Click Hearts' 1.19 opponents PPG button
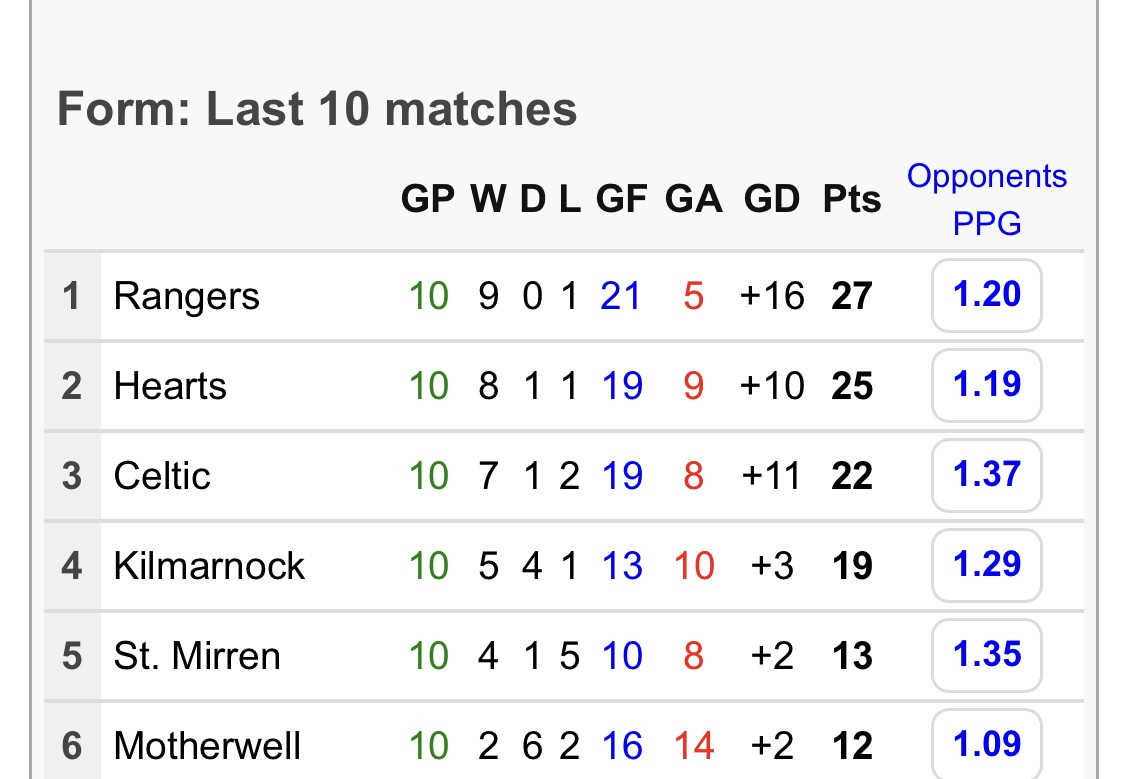 (x=987, y=385)
